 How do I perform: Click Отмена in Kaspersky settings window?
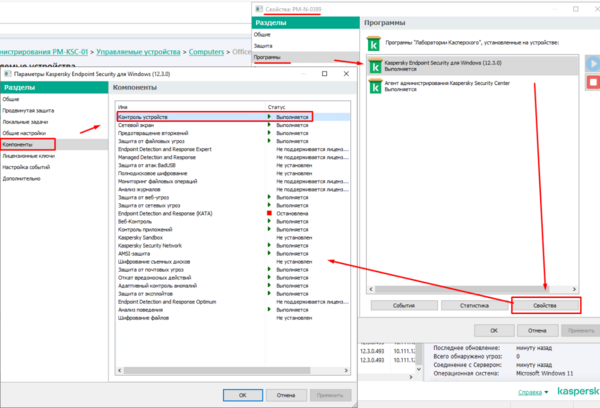click(286, 395)
